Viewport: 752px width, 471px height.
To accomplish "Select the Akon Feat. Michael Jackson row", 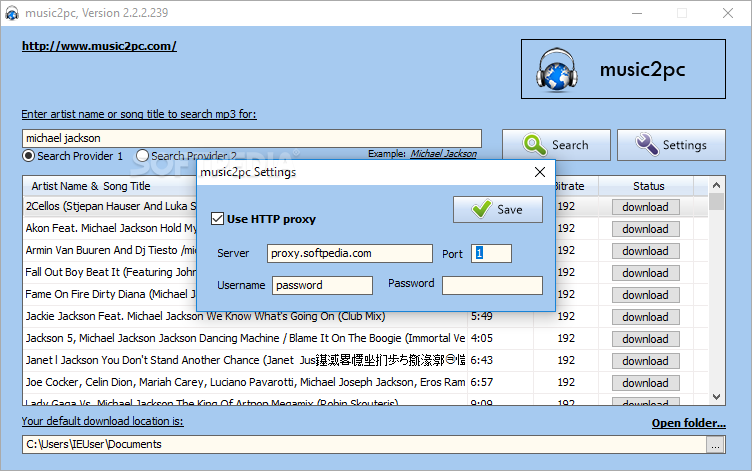I will point(110,228).
